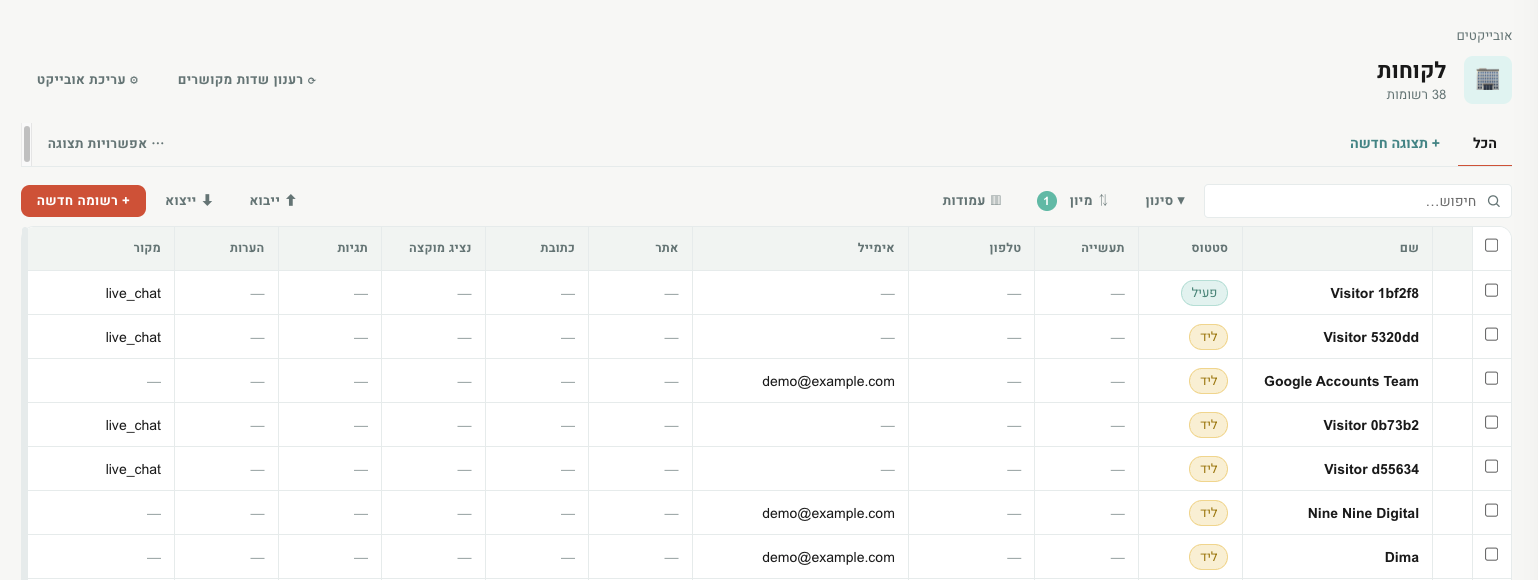Image resolution: width=1538 pixels, height=580 pixels.
Task: Tick the Visitor 0b73b2 row checkbox
Action: [x=1492, y=423]
